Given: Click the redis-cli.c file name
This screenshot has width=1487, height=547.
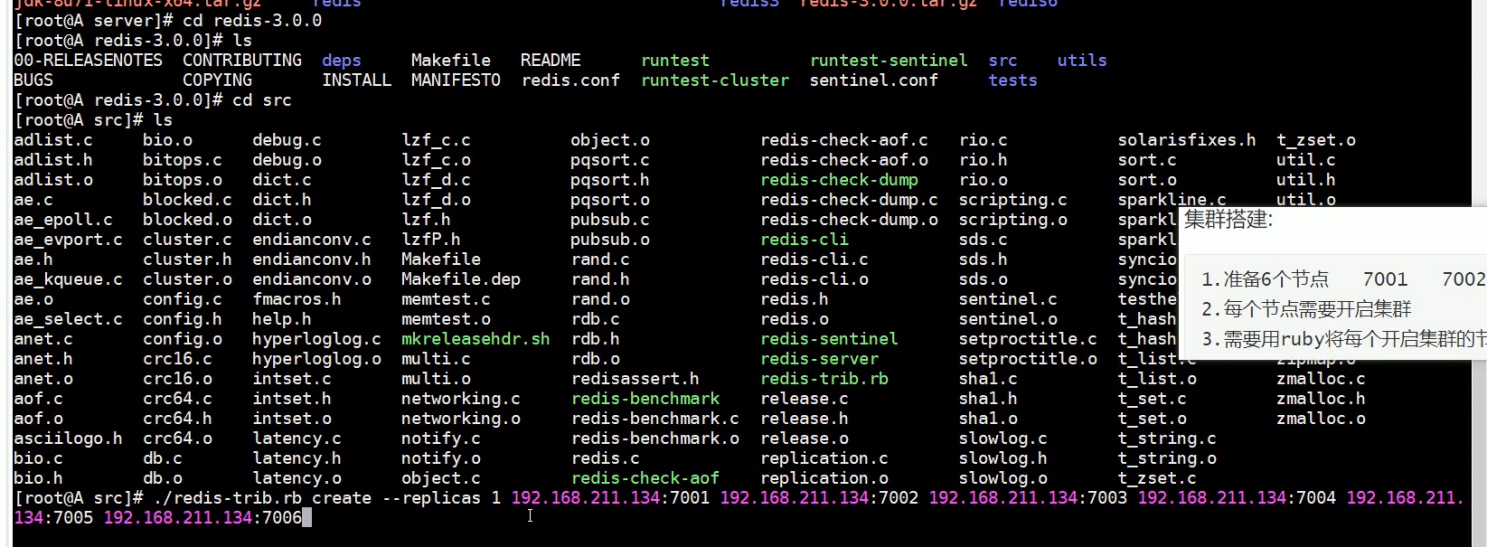Looking at the screenshot, I should (814, 260).
